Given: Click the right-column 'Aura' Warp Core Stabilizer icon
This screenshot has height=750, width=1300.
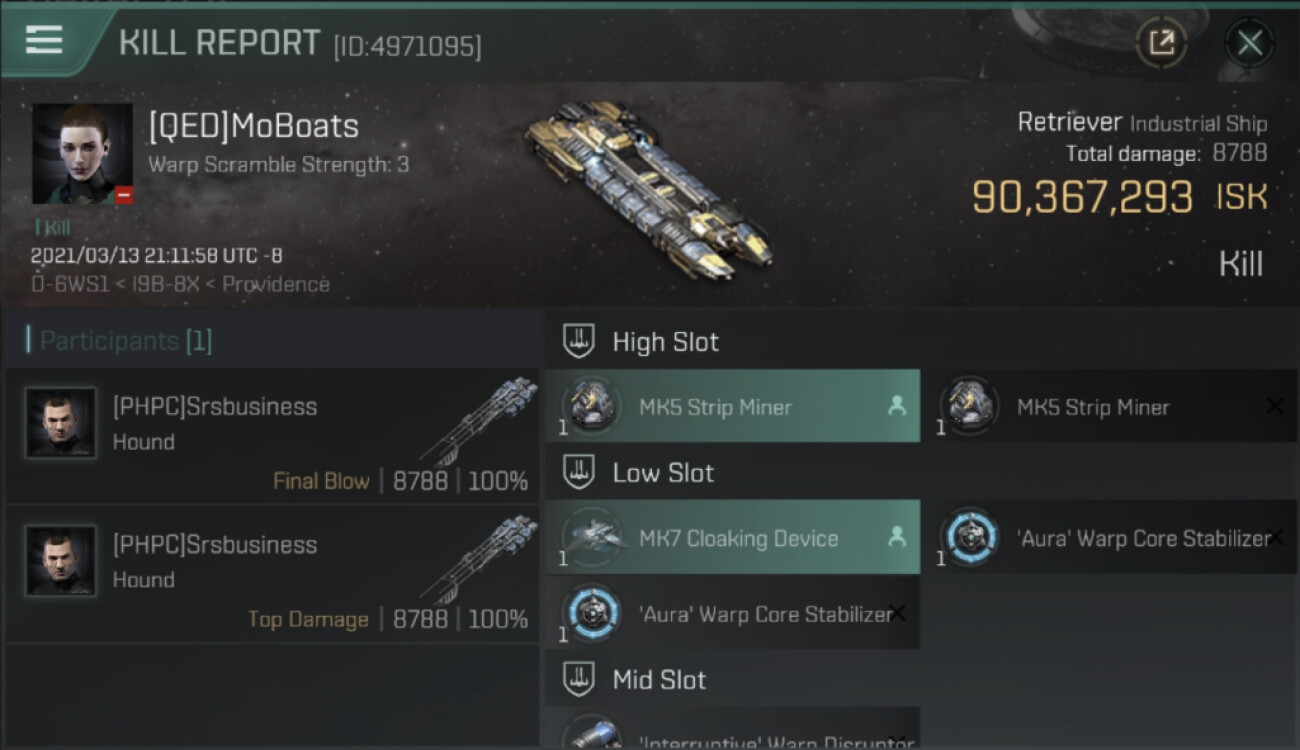Looking at the screenshot, I should pos(968,537).
